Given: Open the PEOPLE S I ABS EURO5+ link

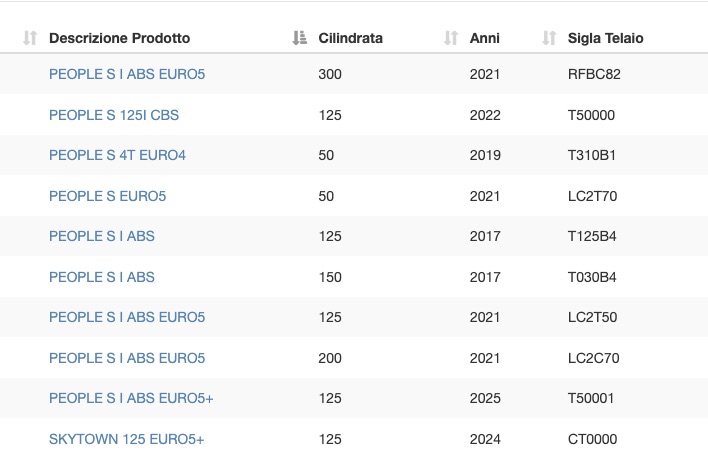Looking at the screenshot, I should point(131,398).
